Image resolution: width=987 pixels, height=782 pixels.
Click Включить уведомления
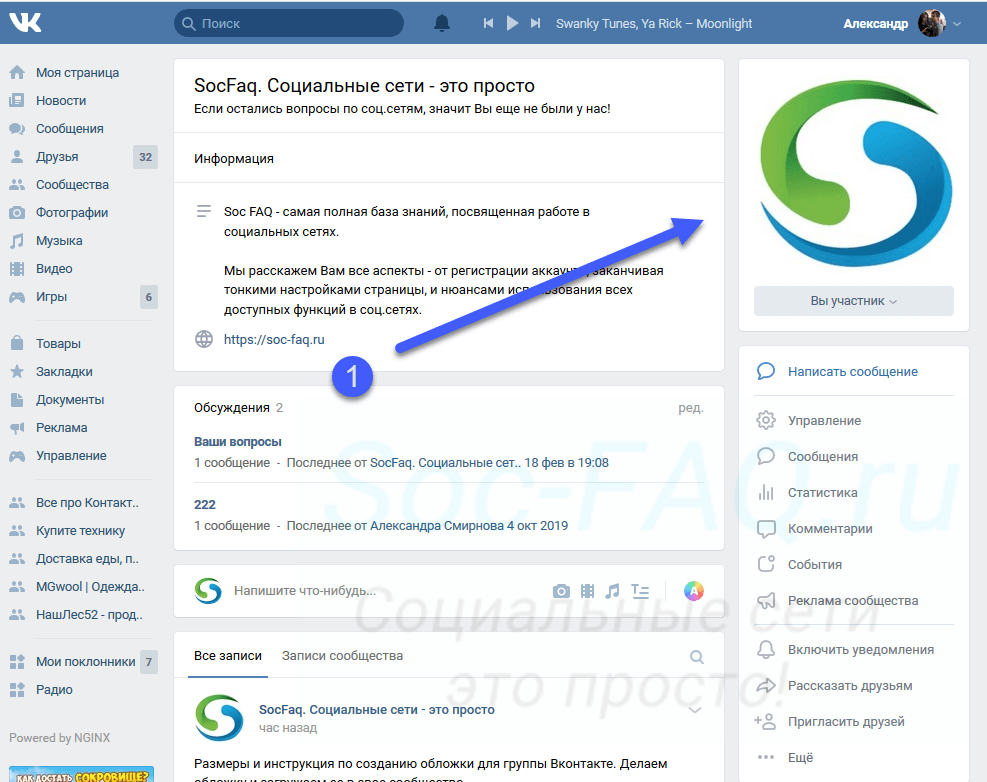[860, 650]
